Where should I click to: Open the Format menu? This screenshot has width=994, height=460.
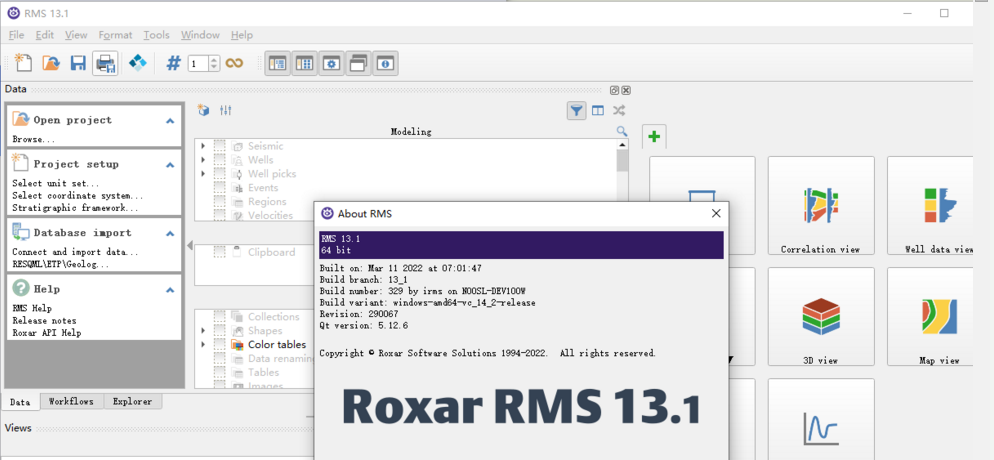pos(115,35)
